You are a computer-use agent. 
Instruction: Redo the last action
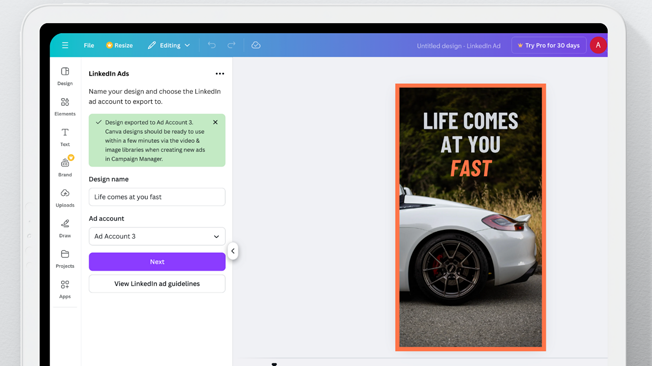click(231, 45)
